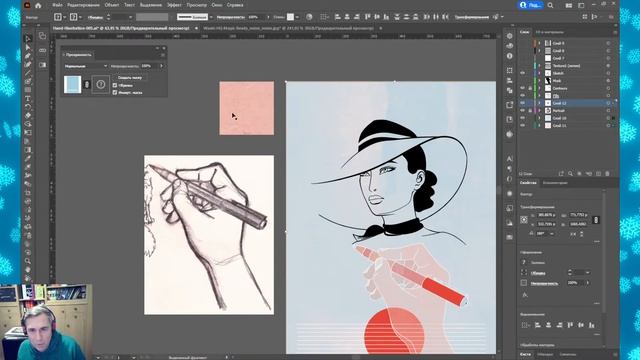The width and height of the screenshot is (640, 360).
Task: Click the reference point grid in Transform
Action: coord(524,220)
